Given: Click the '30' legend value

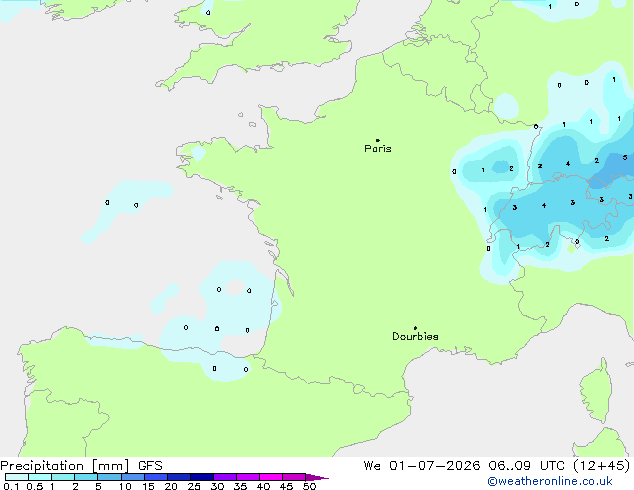Looking at the screenshot, I should coord(217,486).
